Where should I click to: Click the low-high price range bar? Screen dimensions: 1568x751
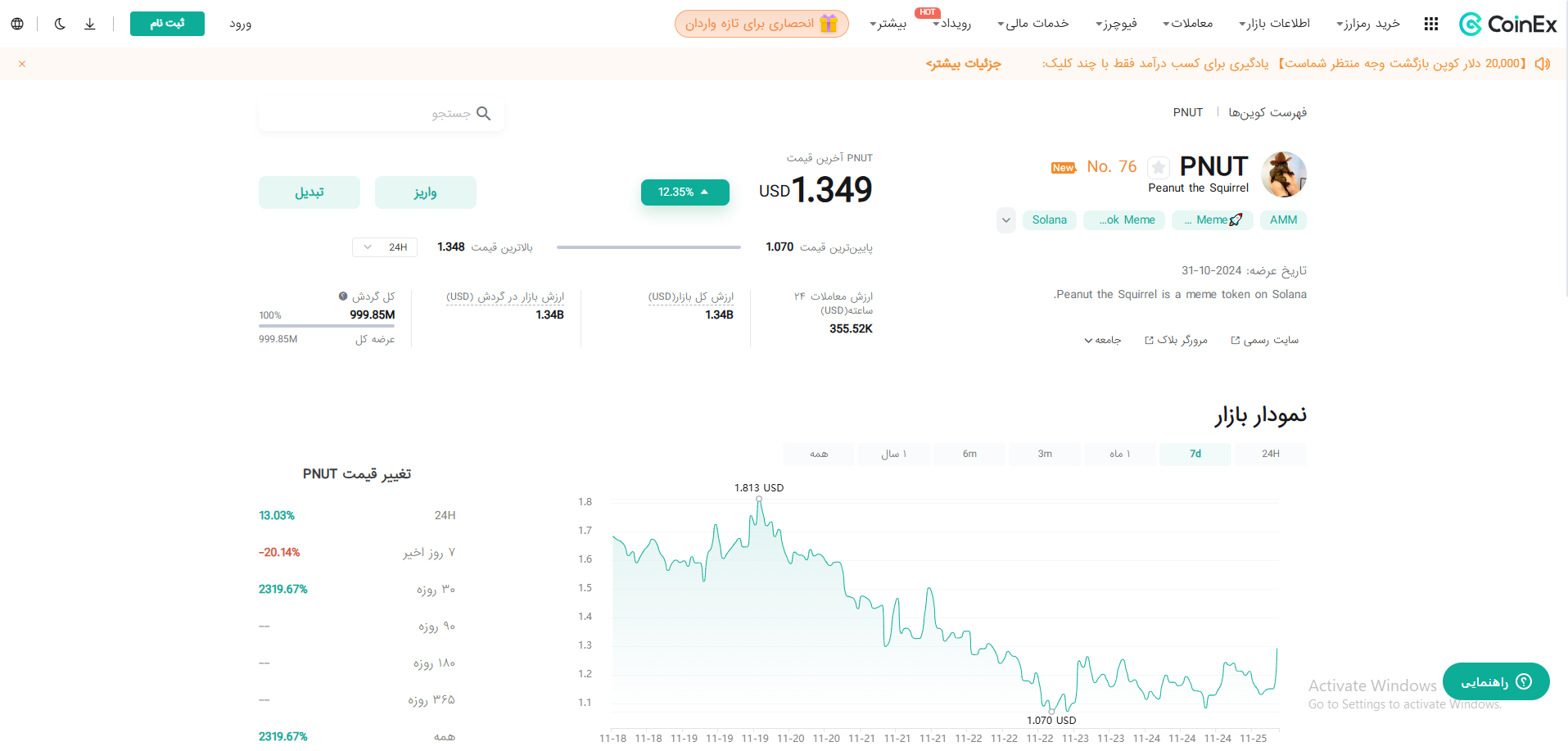tap(648, 247)
